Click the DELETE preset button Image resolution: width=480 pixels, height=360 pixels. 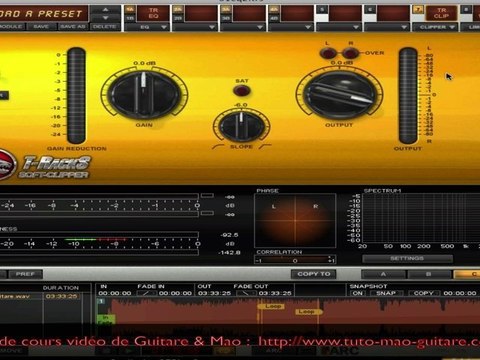(104, 26)
